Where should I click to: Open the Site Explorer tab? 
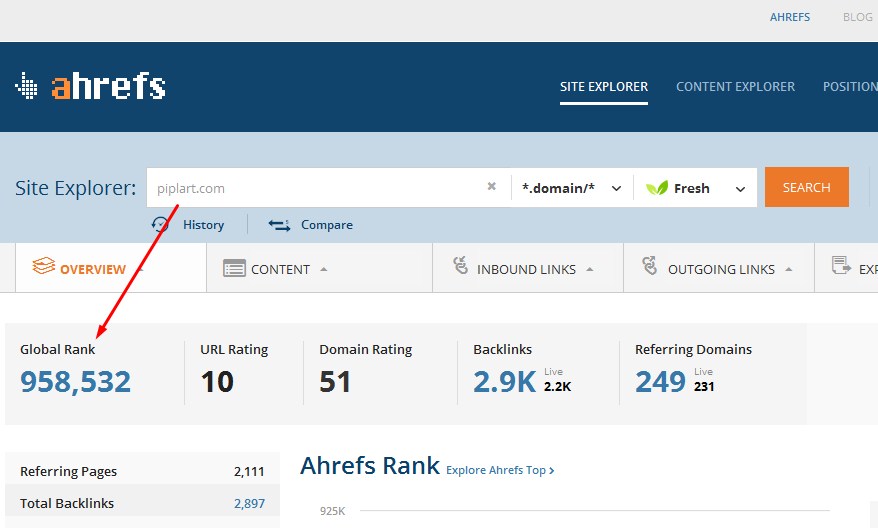[x=604, y=87]
